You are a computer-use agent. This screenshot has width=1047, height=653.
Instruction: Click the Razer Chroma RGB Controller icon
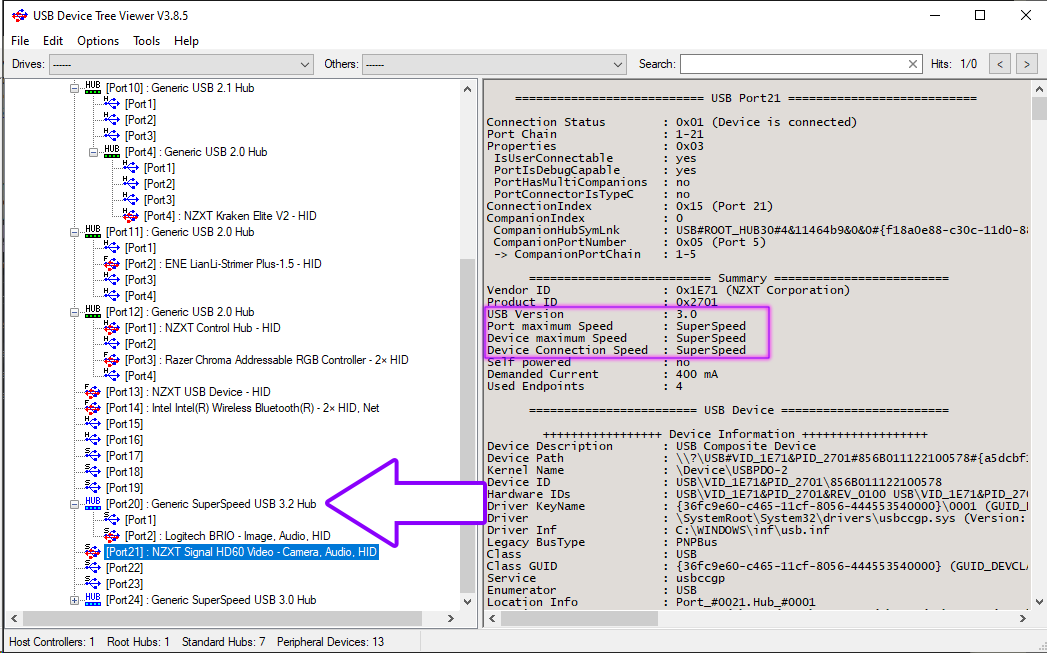tap(112, 360)
